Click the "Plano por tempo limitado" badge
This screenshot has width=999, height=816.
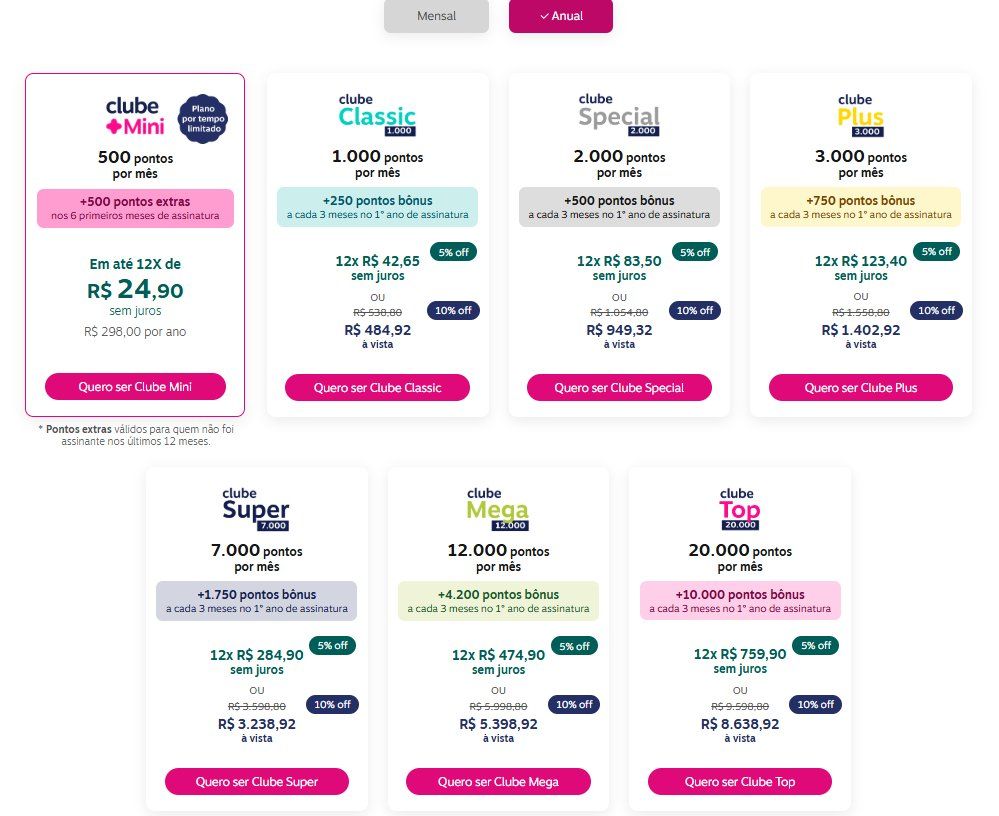(x=203, y=119)
